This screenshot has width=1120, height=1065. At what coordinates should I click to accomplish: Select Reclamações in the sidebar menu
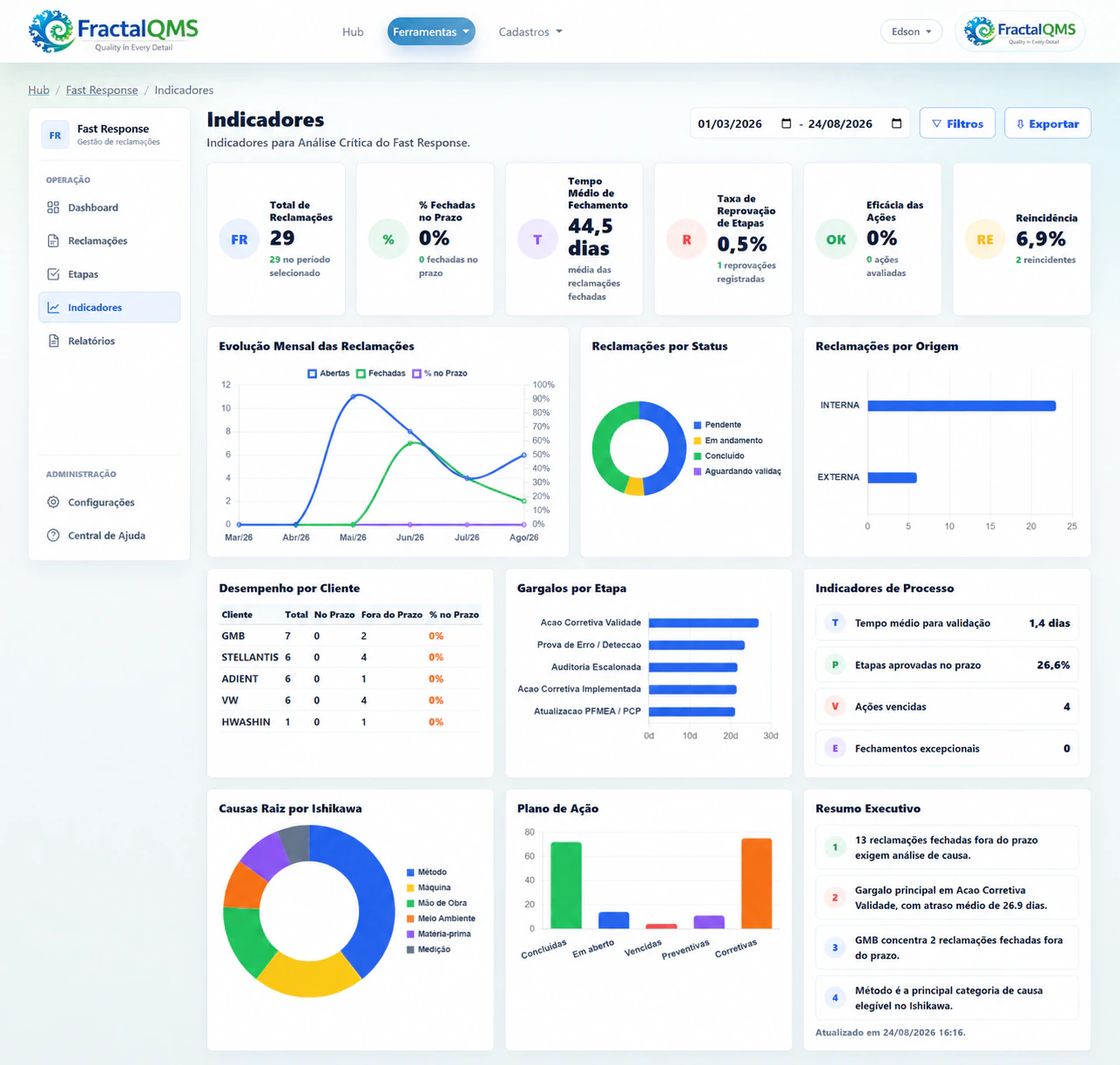110,241
